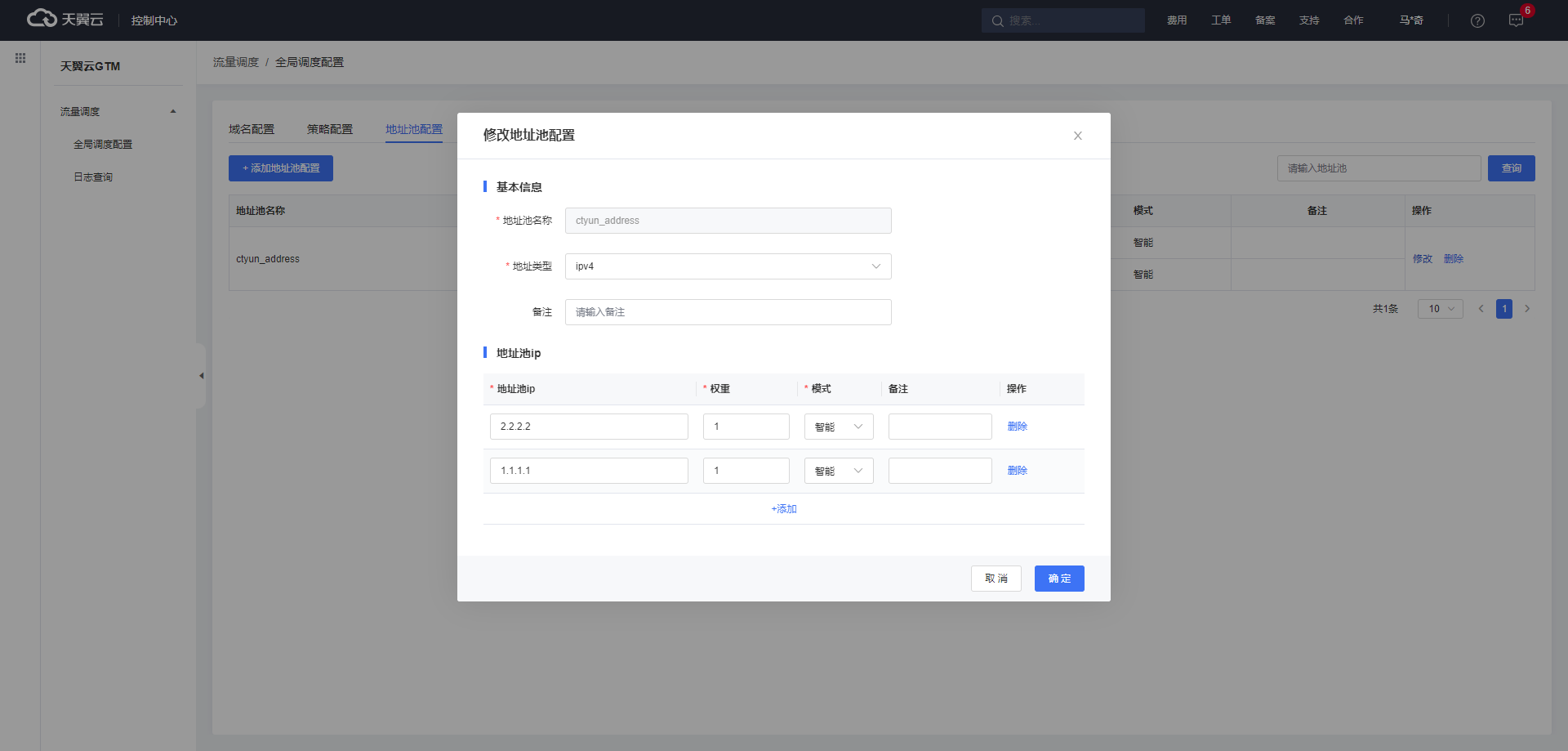Select page 1 in pagination
The height and width of the screenshot is (751, 1568).
[x=1504, y=309]
